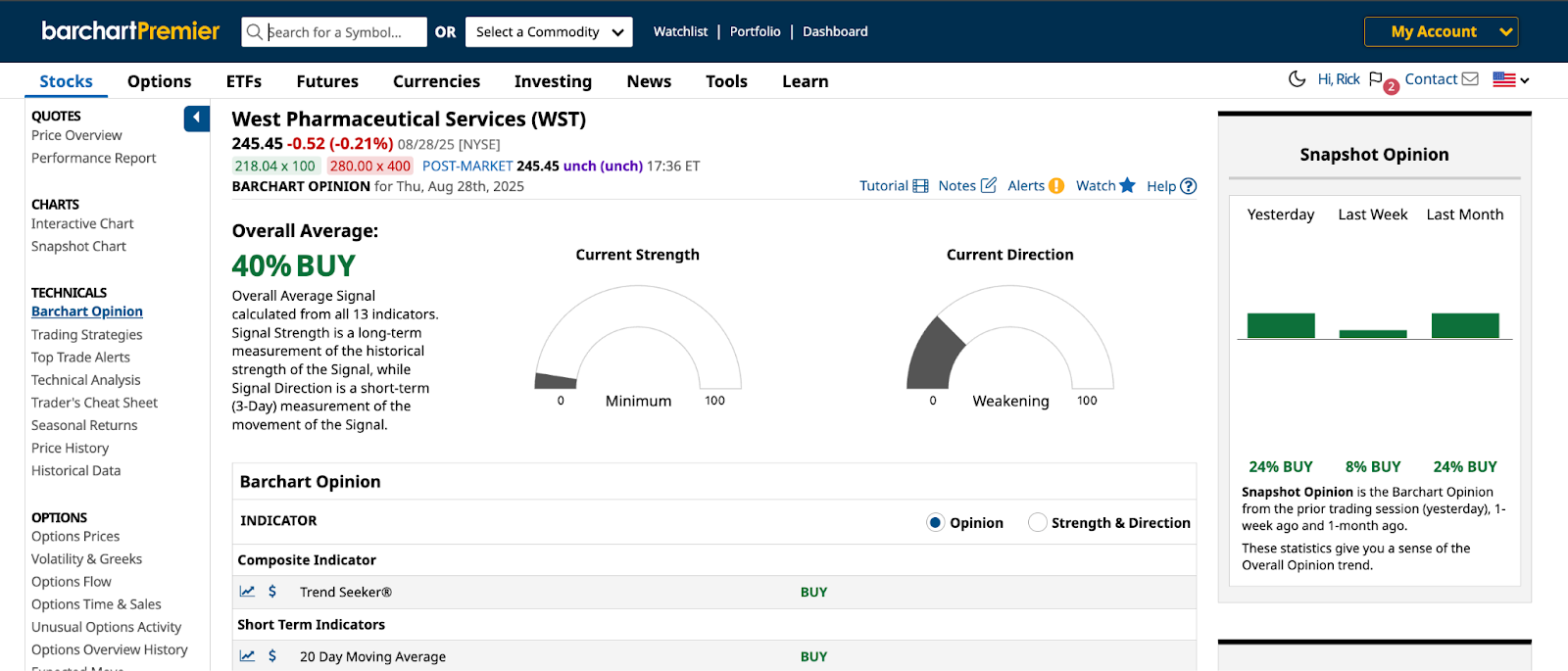
Task: Click dollar icon for 20 Day Moving Average
Action: 272,656
